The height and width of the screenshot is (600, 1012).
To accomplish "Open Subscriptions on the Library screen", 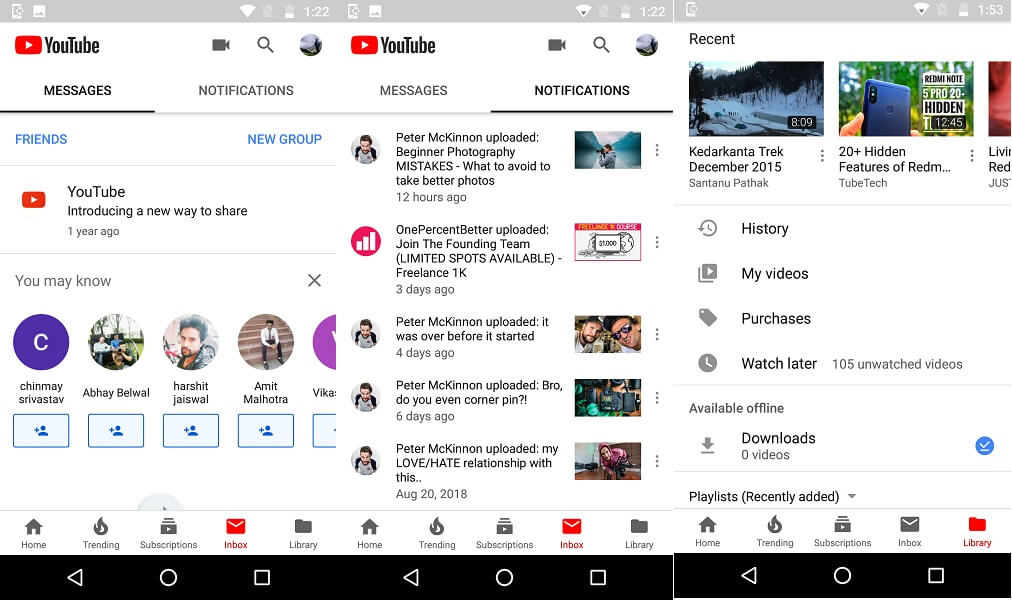I will tap(842, 532).
